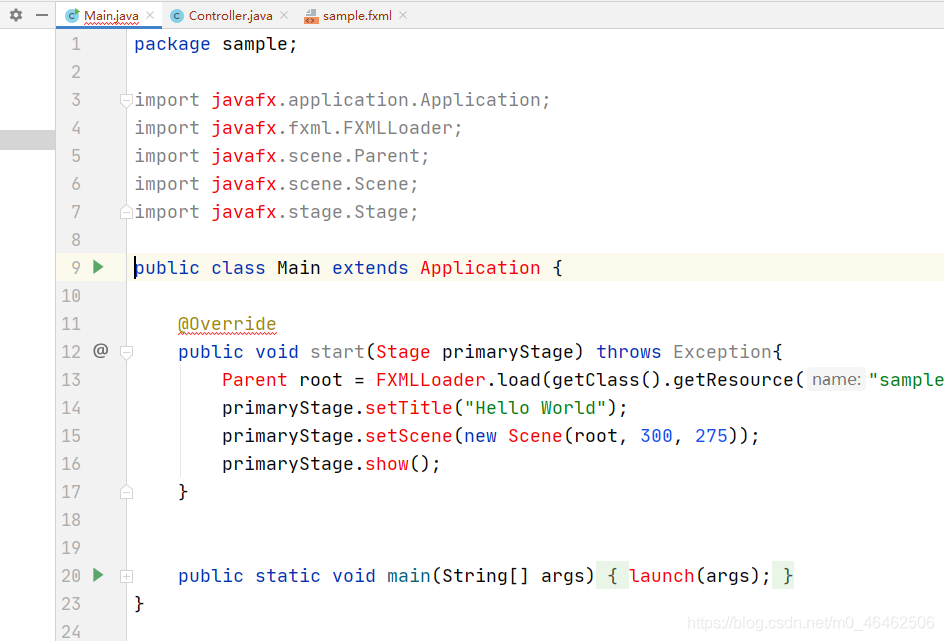Click the import fold end marker on line 7
The height and width of the screenshot is (641, 944).
click(126, 212)
